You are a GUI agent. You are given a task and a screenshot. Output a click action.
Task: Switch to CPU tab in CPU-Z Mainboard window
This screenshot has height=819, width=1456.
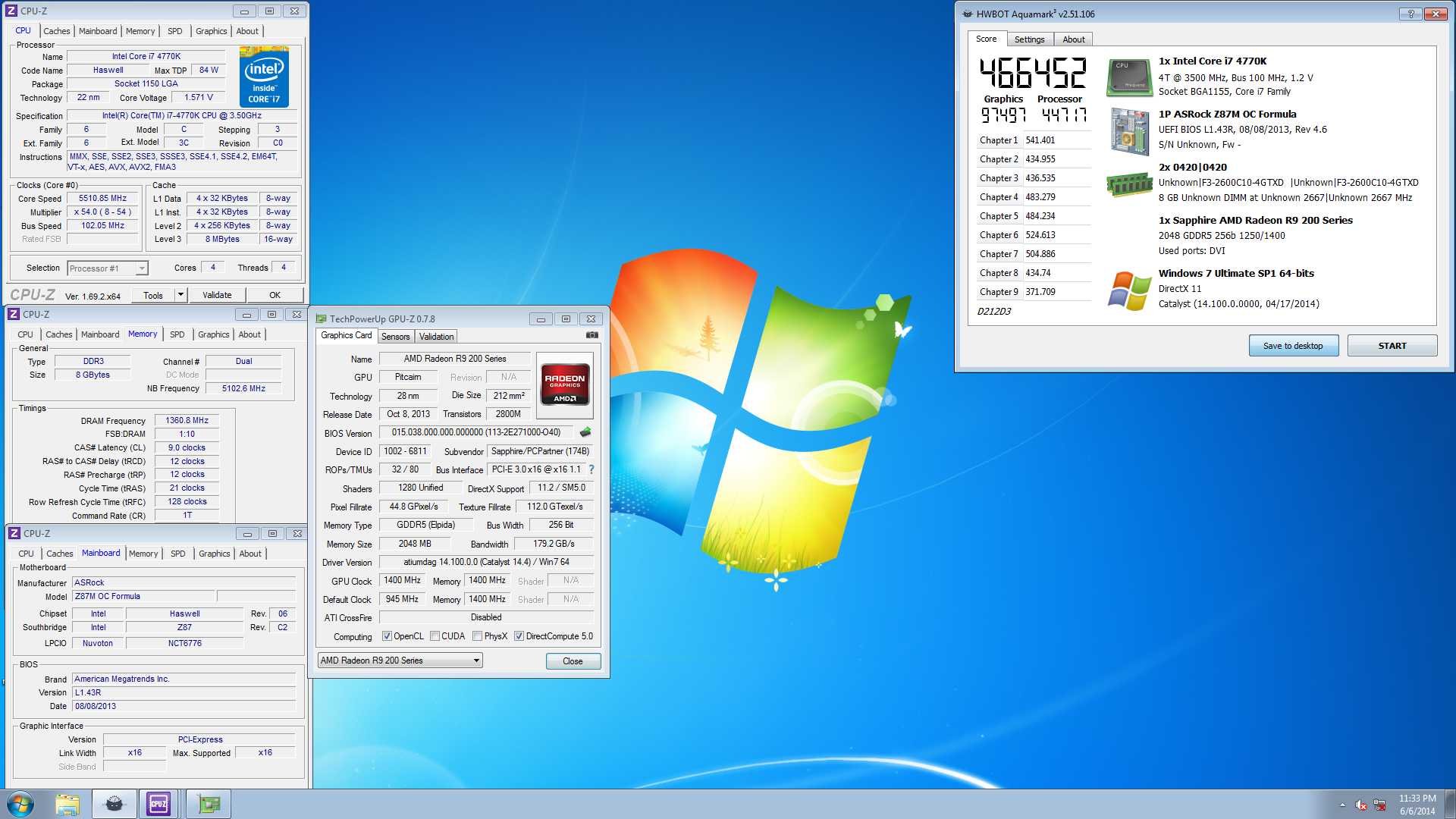27,554
